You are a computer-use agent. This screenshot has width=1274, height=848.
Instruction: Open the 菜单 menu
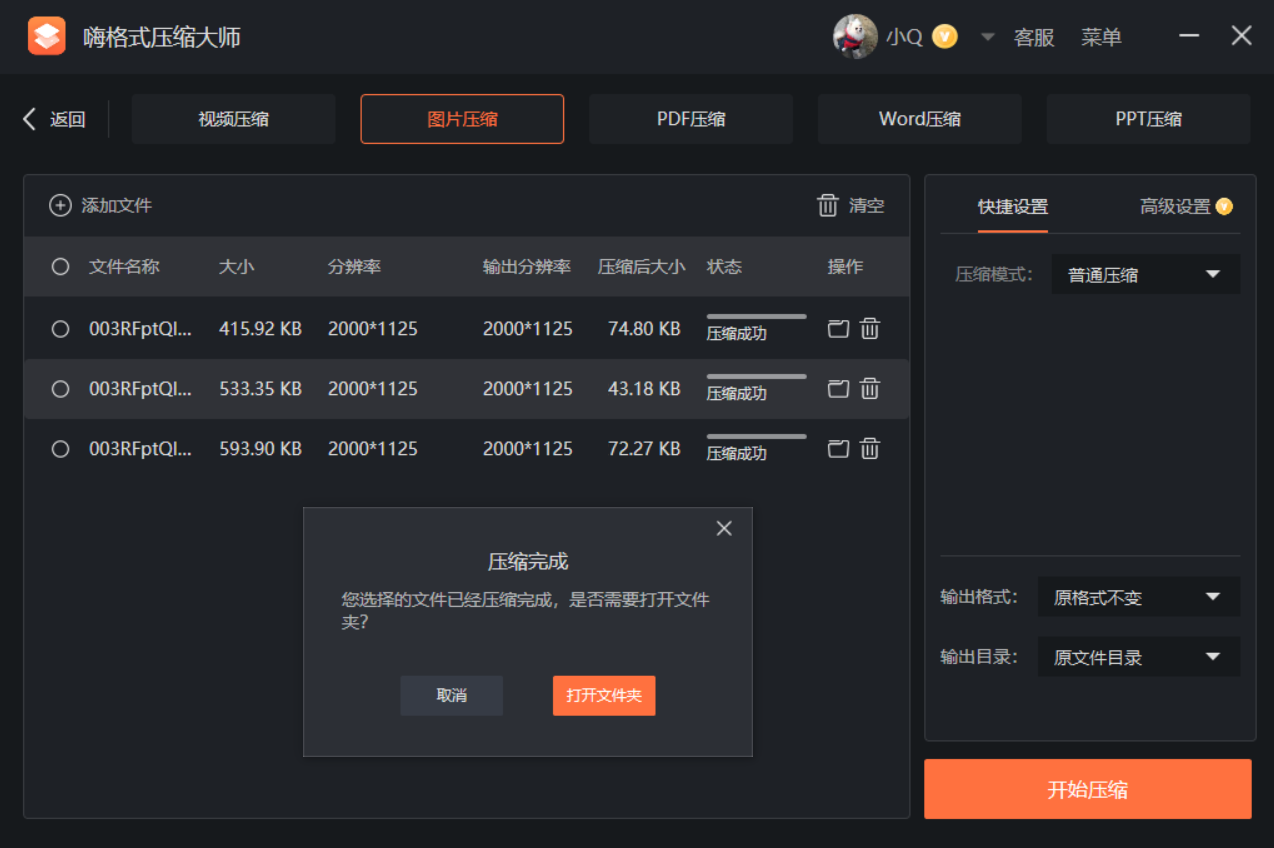pyautogui.click(x=1101, y=37)
